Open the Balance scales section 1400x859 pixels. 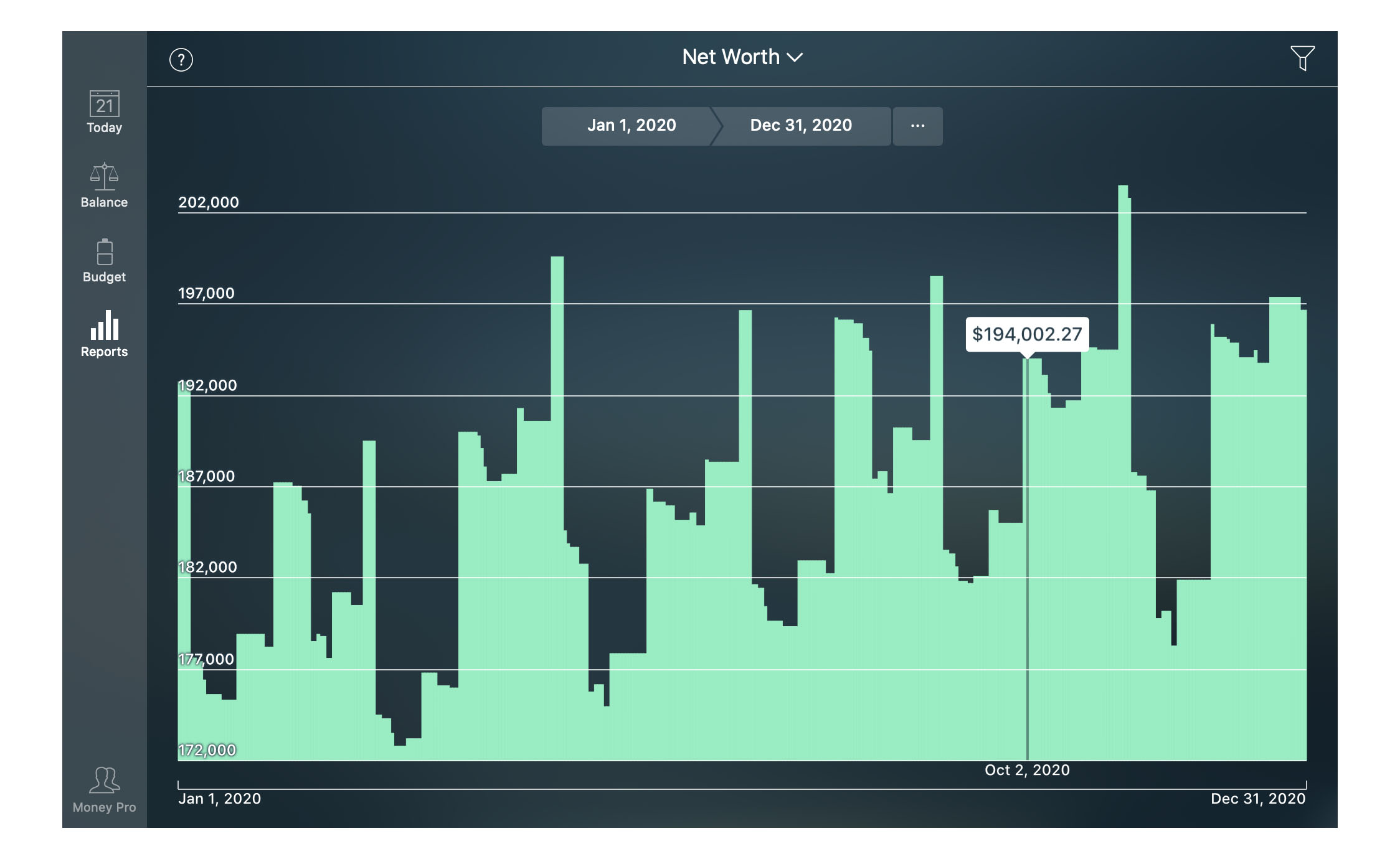tap(104, 186)
